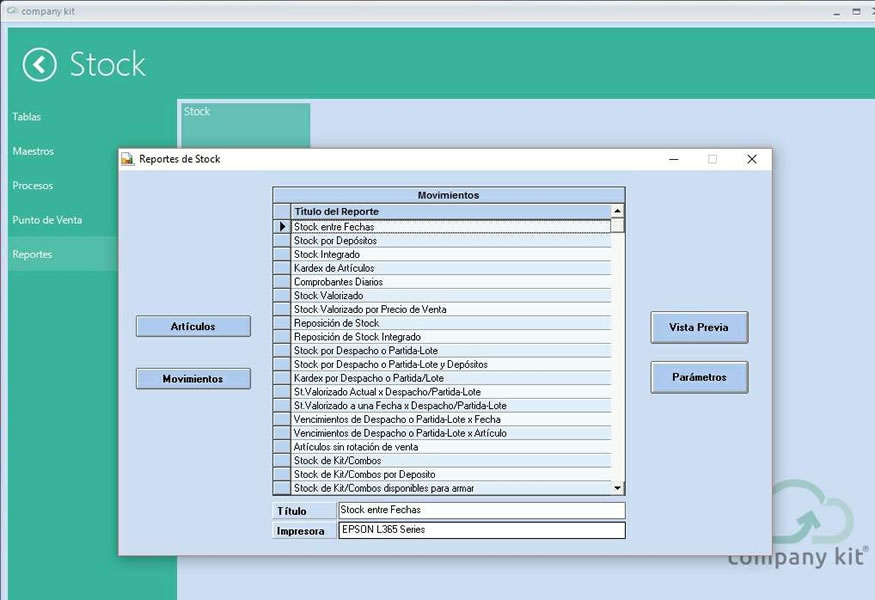Select the Reposición de Stock report row

pyautogui.click(x=451, y=323)
